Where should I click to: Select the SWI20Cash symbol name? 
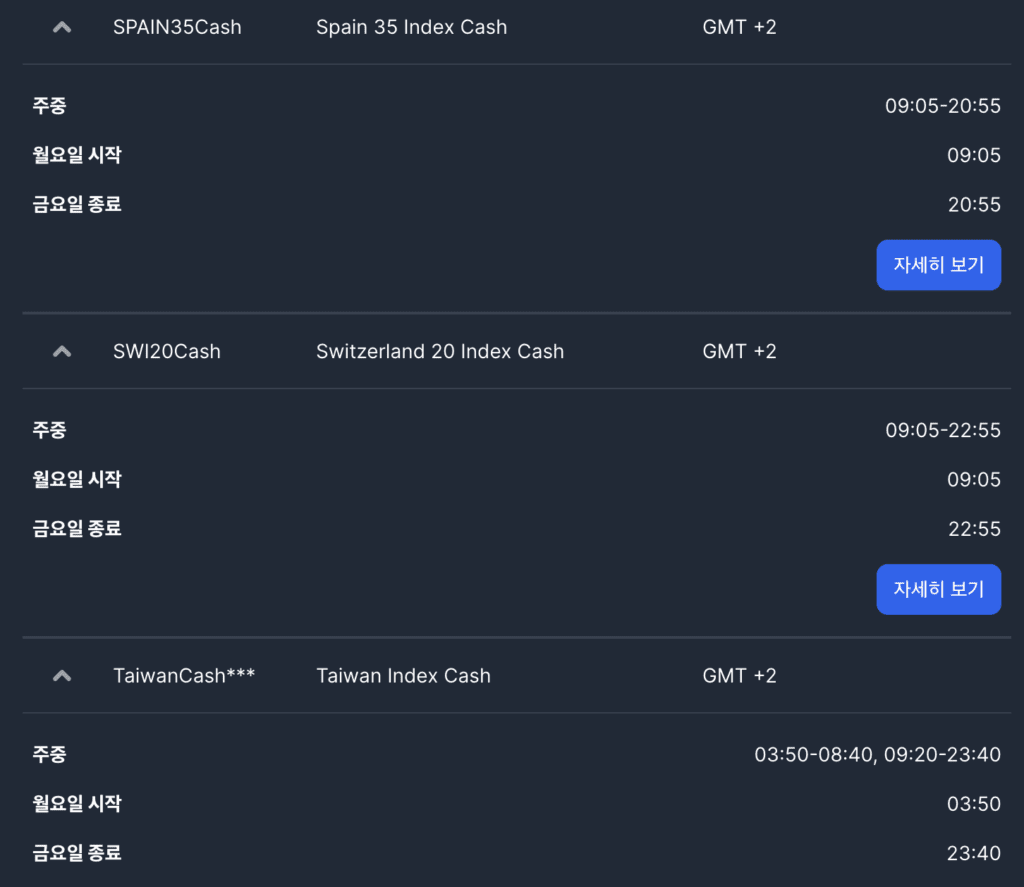click(x=167, y=351)
